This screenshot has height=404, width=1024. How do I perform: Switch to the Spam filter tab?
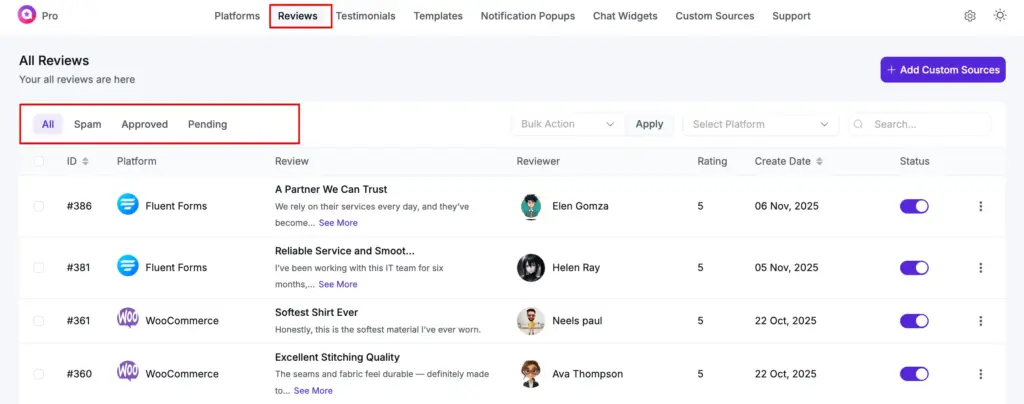click(88, 124)
